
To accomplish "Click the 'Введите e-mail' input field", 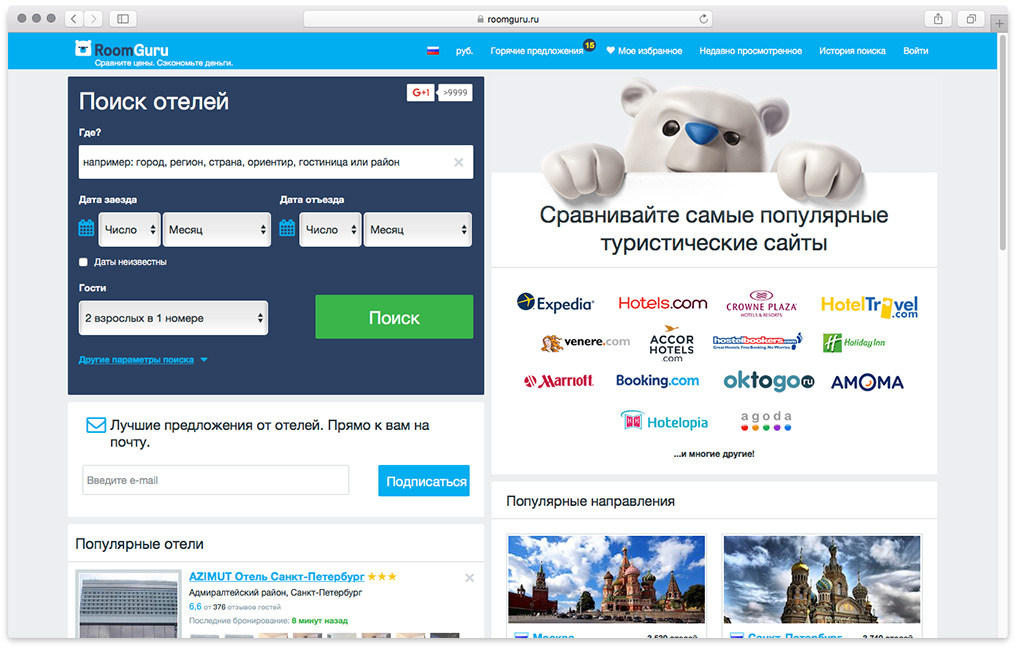I will [215, 481].
